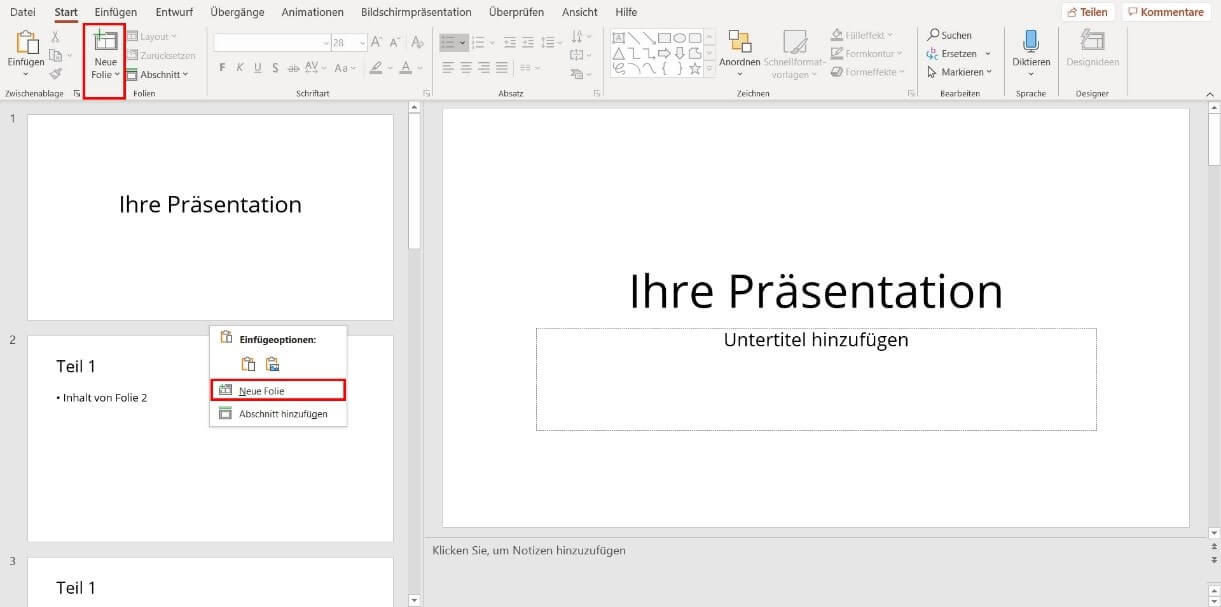Screen dimensions: 1221x607
Task: Expand the Abschnitt dropdown
Action: point(158,74)
